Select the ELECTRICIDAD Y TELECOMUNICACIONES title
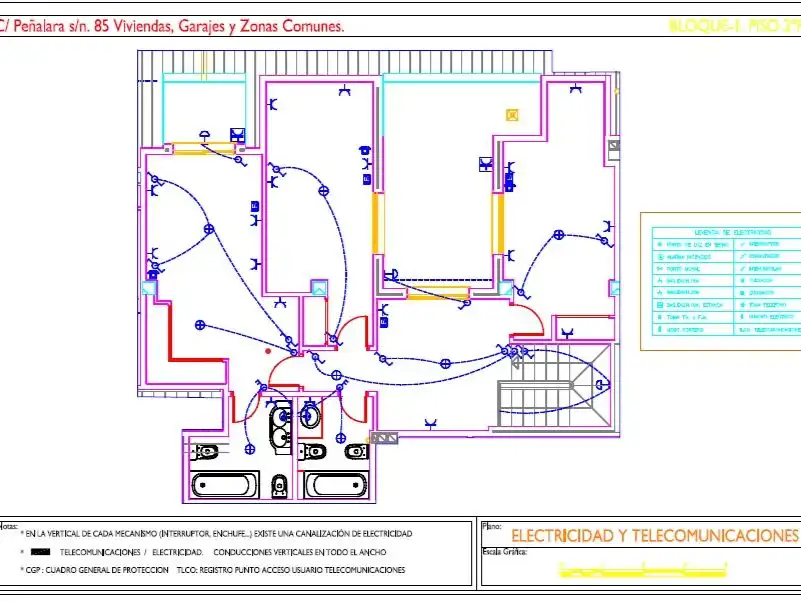The height and width of the screenshot is (601, 801). coord(654,536)
